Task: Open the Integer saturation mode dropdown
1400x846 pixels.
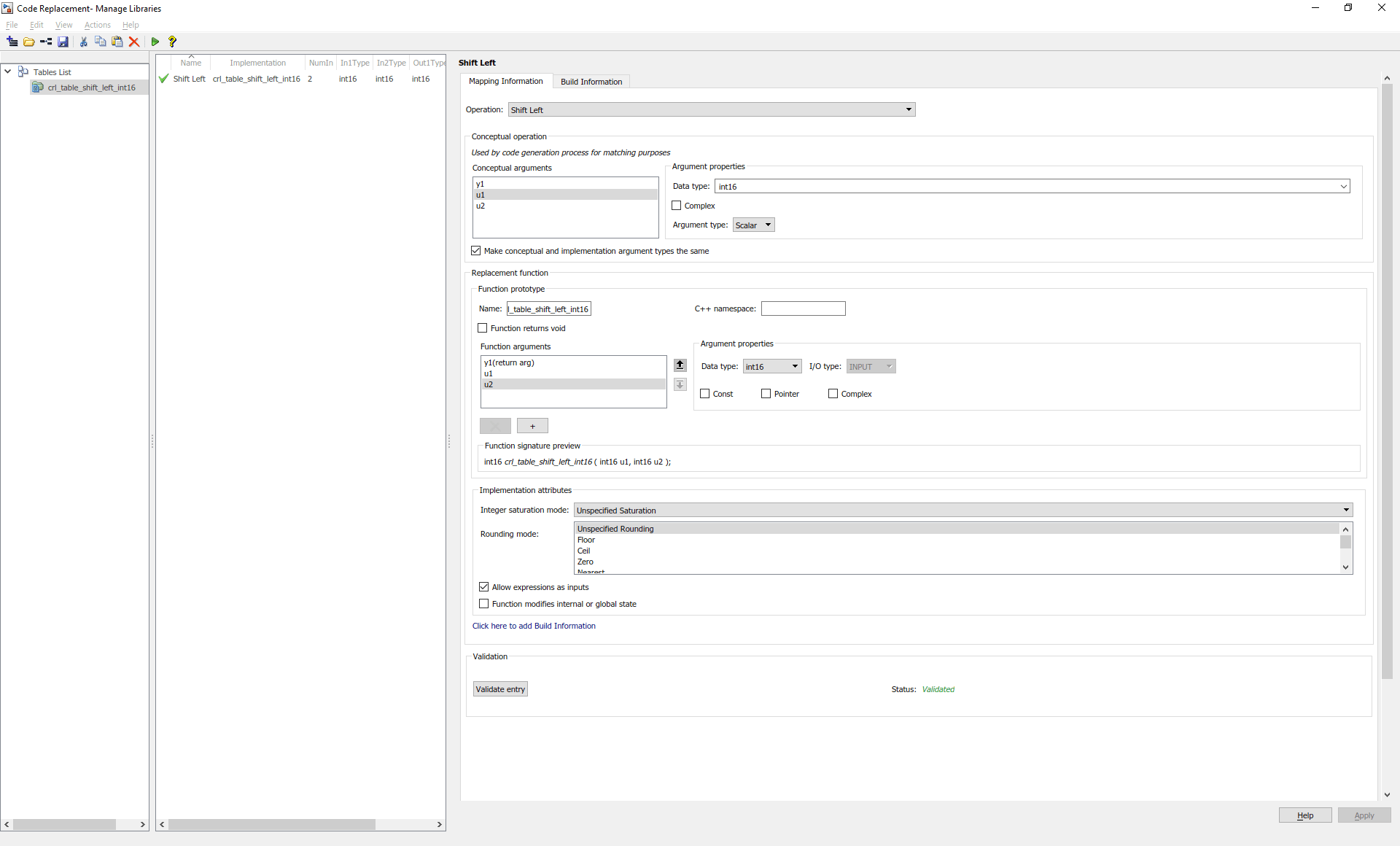Action: [x=962, y=511]
